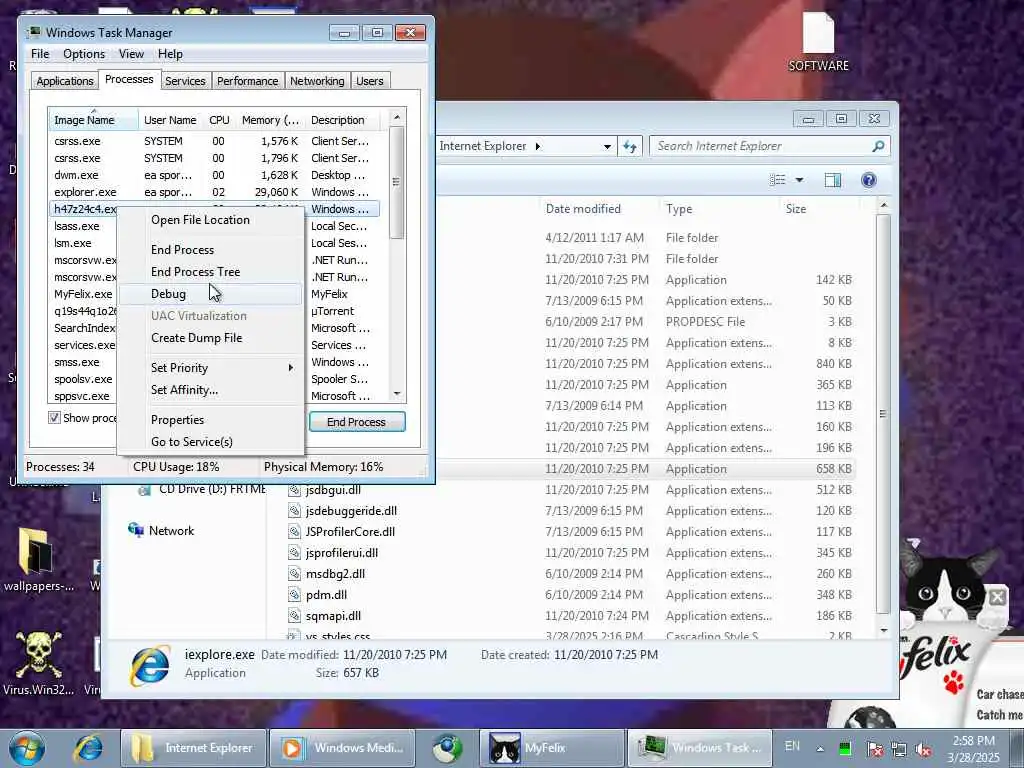Screen dimensions: 1024x768
Task: Open Explorer help question mark icon
Action: tap(869, 180)
